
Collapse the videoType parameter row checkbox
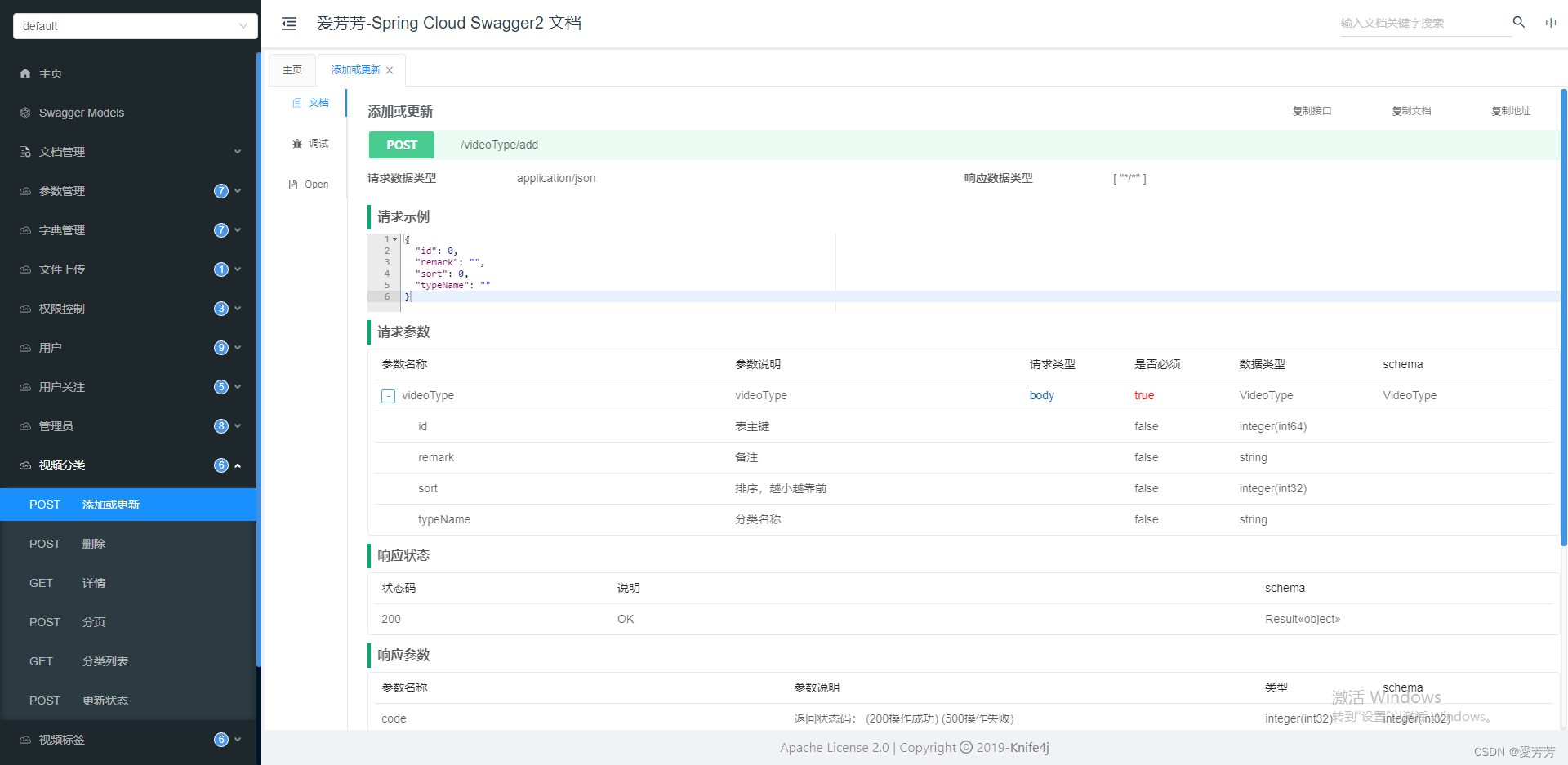[x=388, y=396]
